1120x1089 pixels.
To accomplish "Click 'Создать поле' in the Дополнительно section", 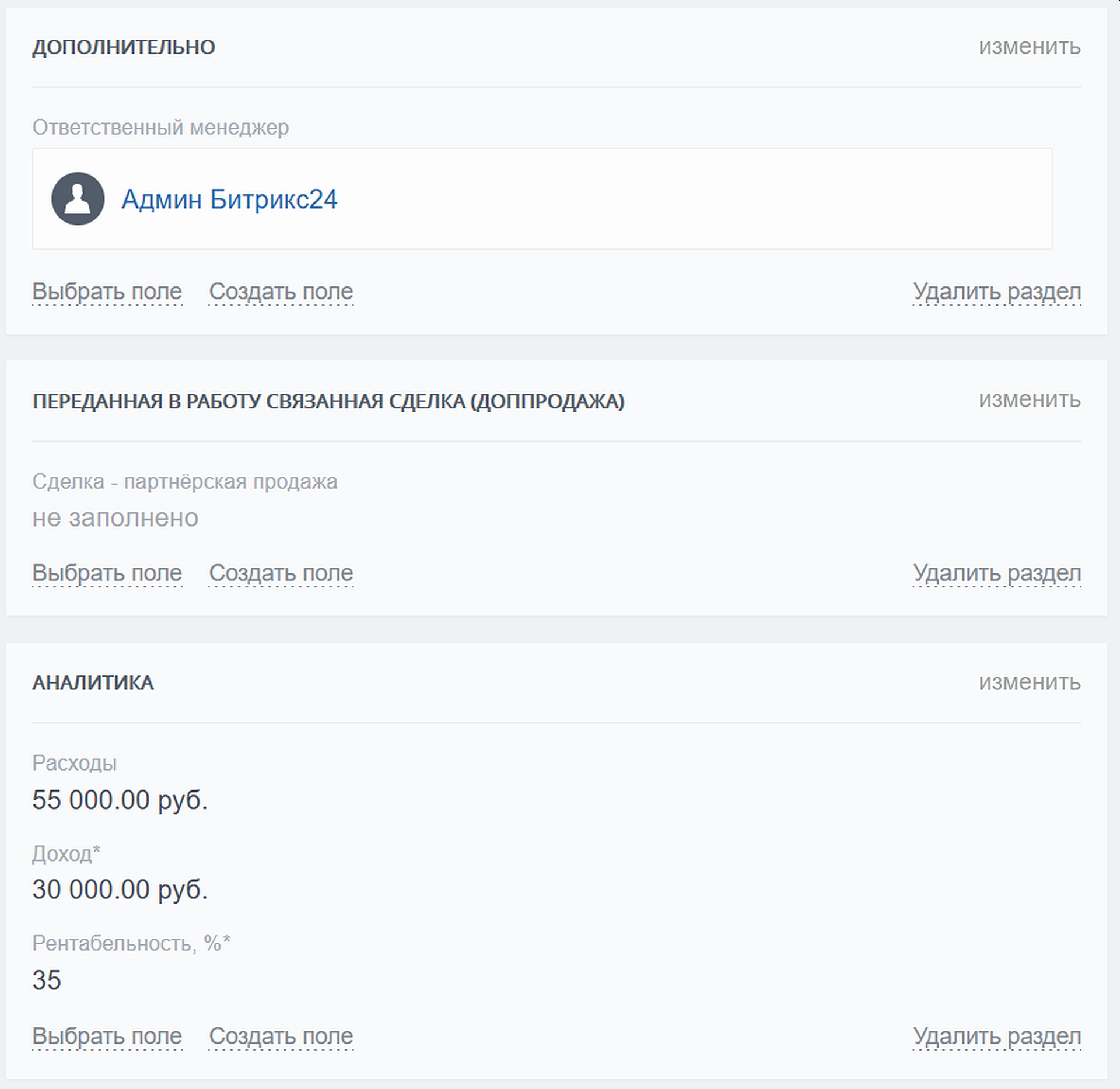I will [281, 292].
